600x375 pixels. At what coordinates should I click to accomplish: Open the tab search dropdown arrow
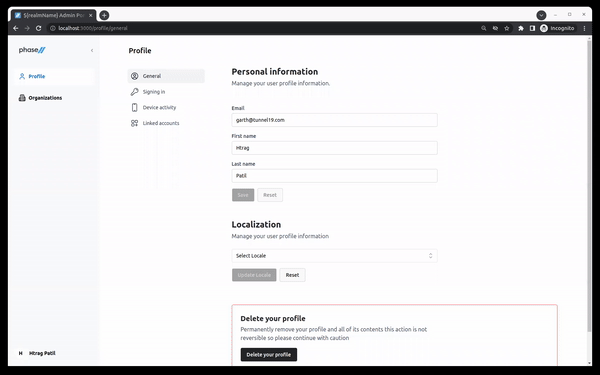[x=541, y=15]
